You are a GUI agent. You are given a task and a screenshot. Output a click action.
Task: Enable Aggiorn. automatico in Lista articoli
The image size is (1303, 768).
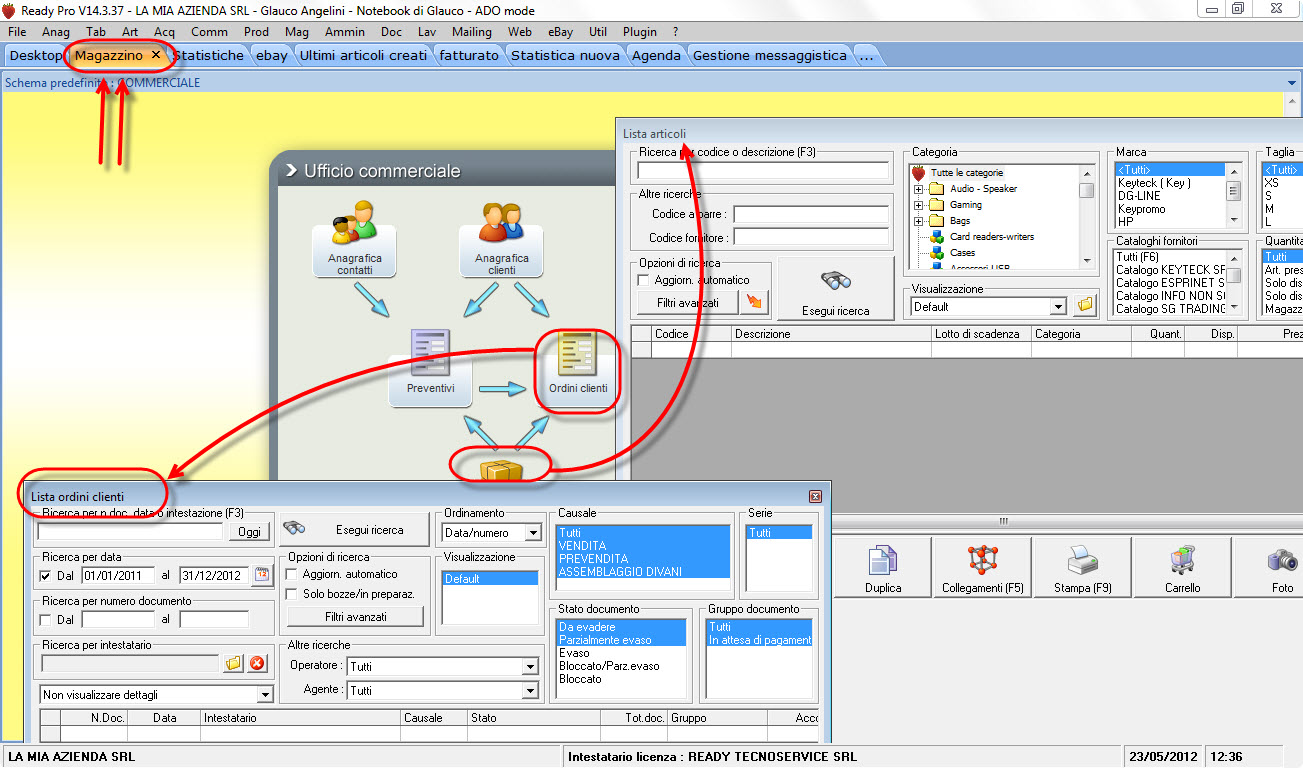pos(644,280)
